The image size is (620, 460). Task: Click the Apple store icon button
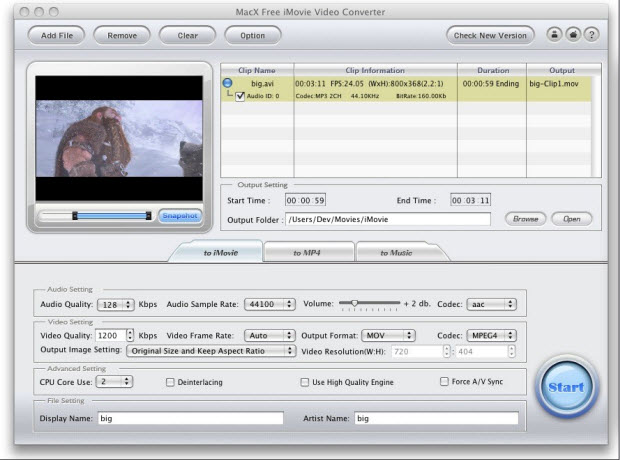pos(573,35)
